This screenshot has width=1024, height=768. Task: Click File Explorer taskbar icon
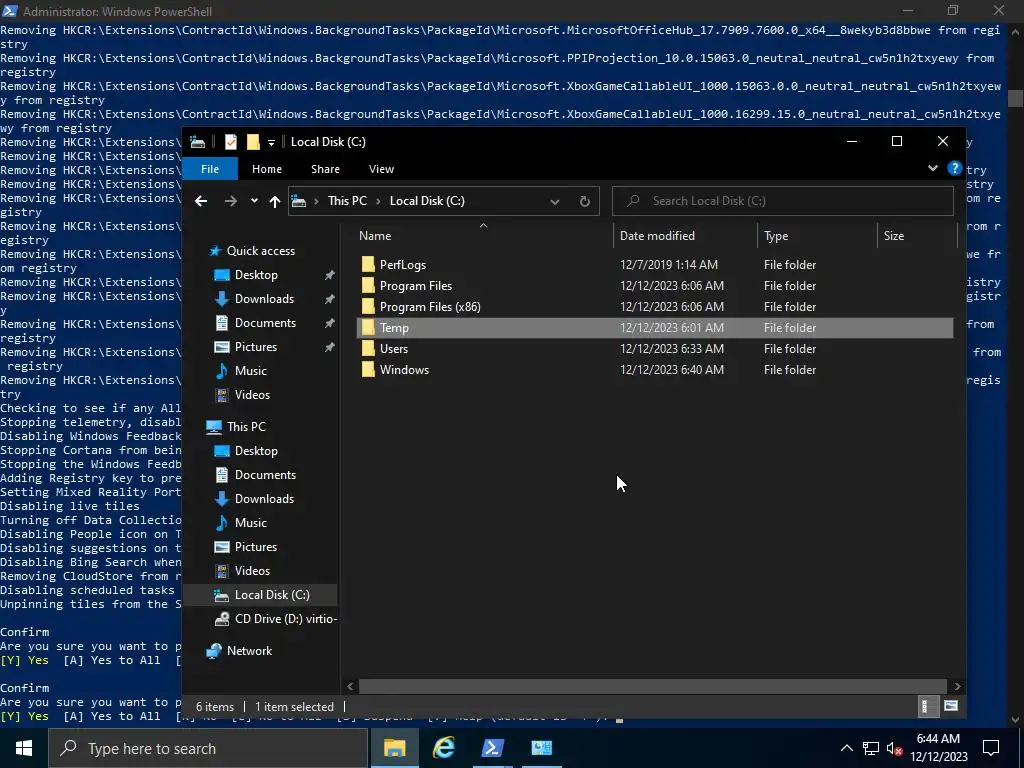pyautogui.click(x=394, y=748)
